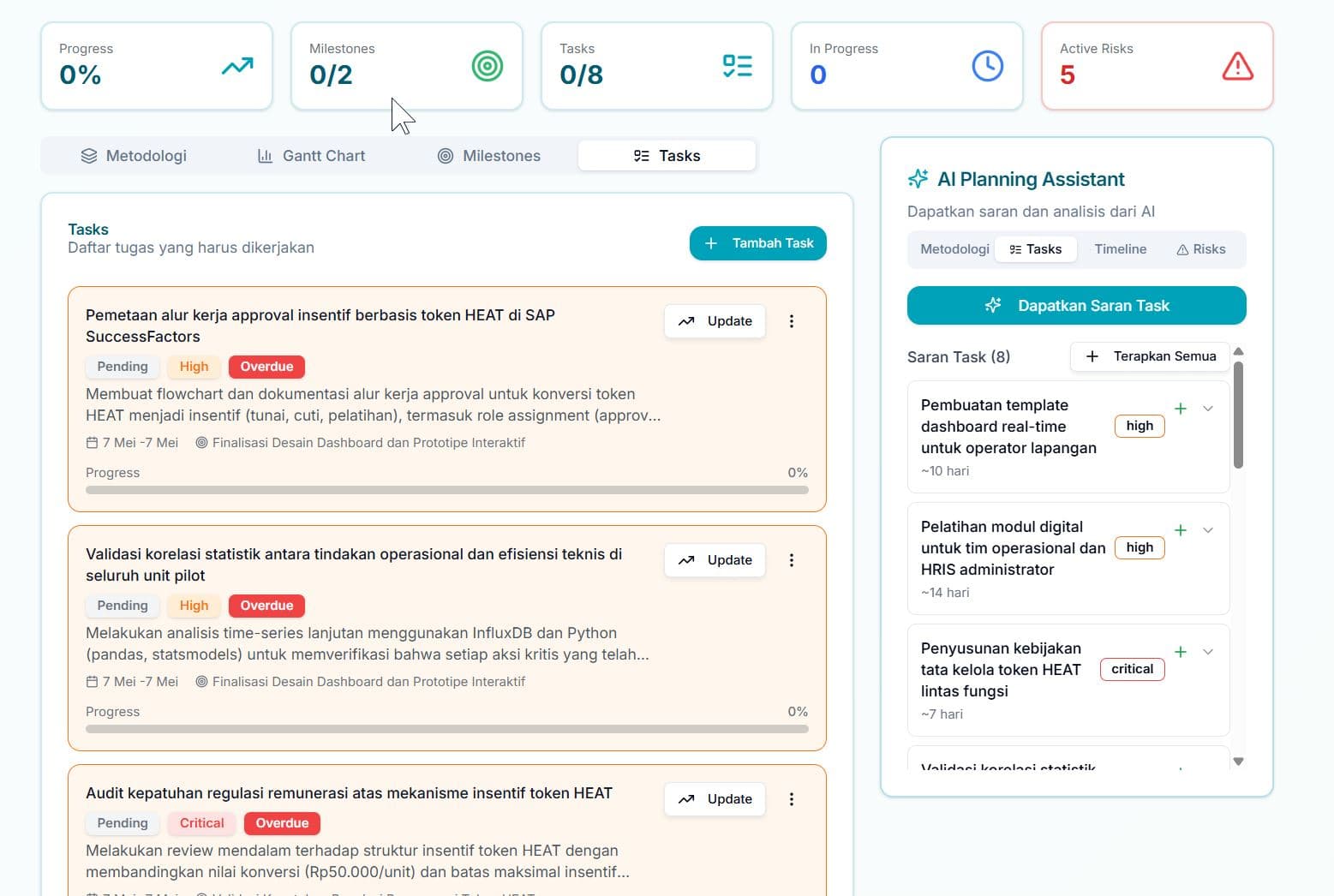Viewport: 1334px width, 896px height.
Task: Select the Tasks main tab
Action: click(667, 156)
